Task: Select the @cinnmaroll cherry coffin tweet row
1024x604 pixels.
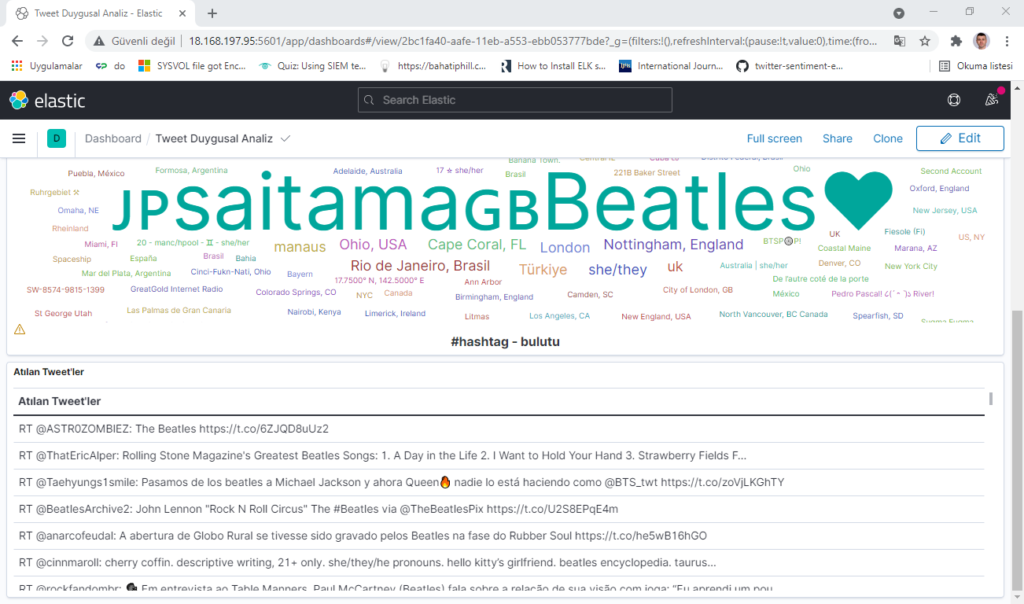Action: pyautogui.click(x=499, y=563)
